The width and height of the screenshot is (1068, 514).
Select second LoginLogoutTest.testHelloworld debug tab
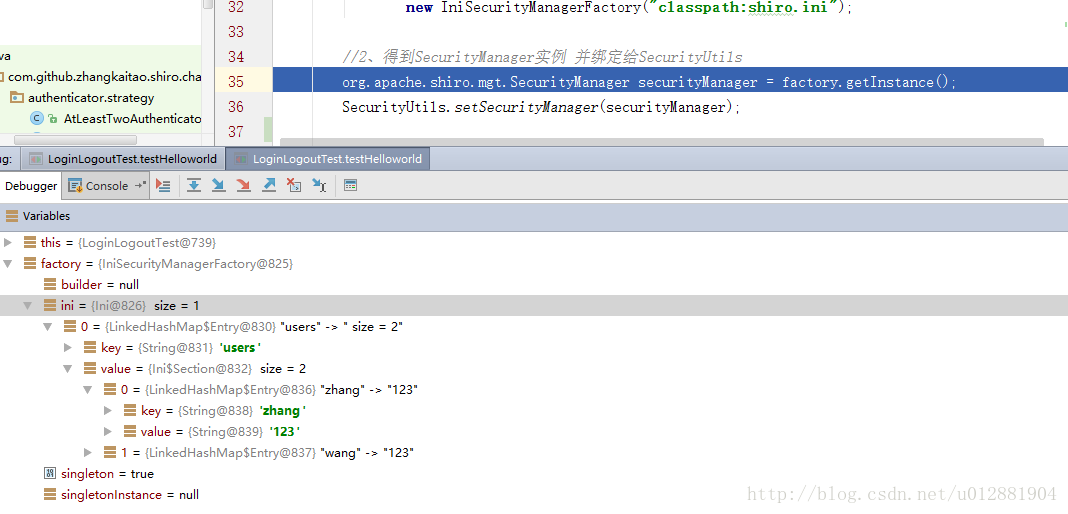click(328, 159)
